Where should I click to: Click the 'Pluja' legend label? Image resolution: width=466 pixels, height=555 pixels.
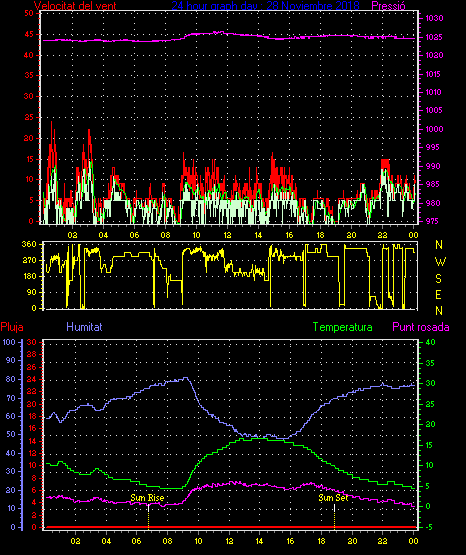(12, 327)
